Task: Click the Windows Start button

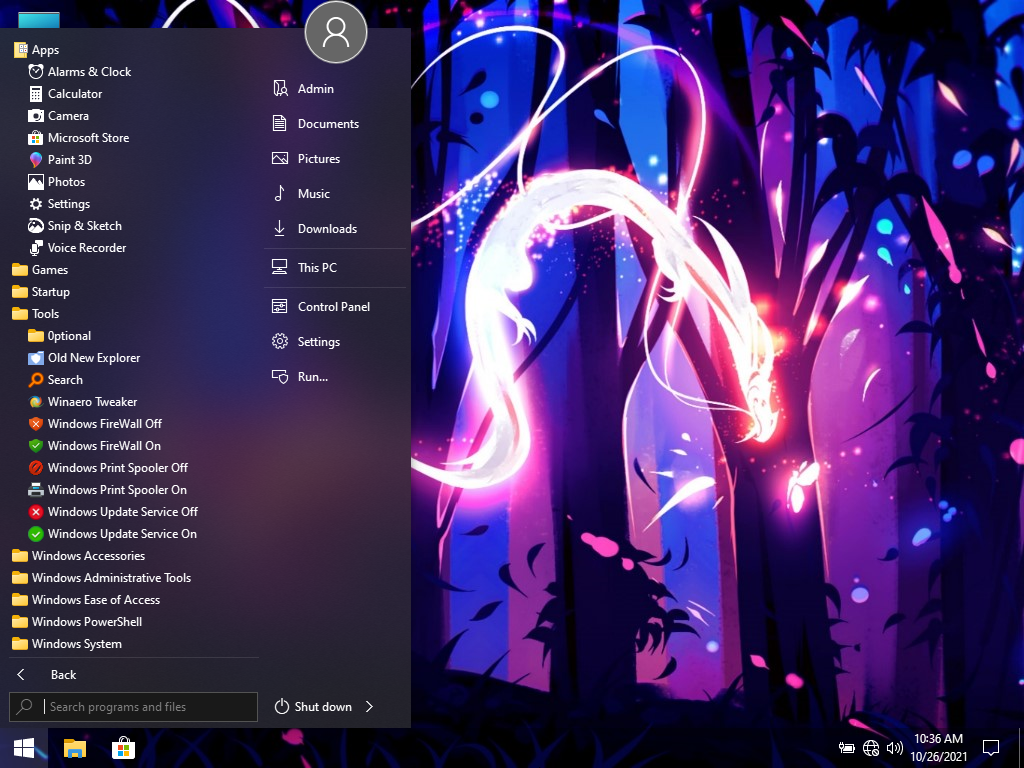Action: tap(24, 748)
